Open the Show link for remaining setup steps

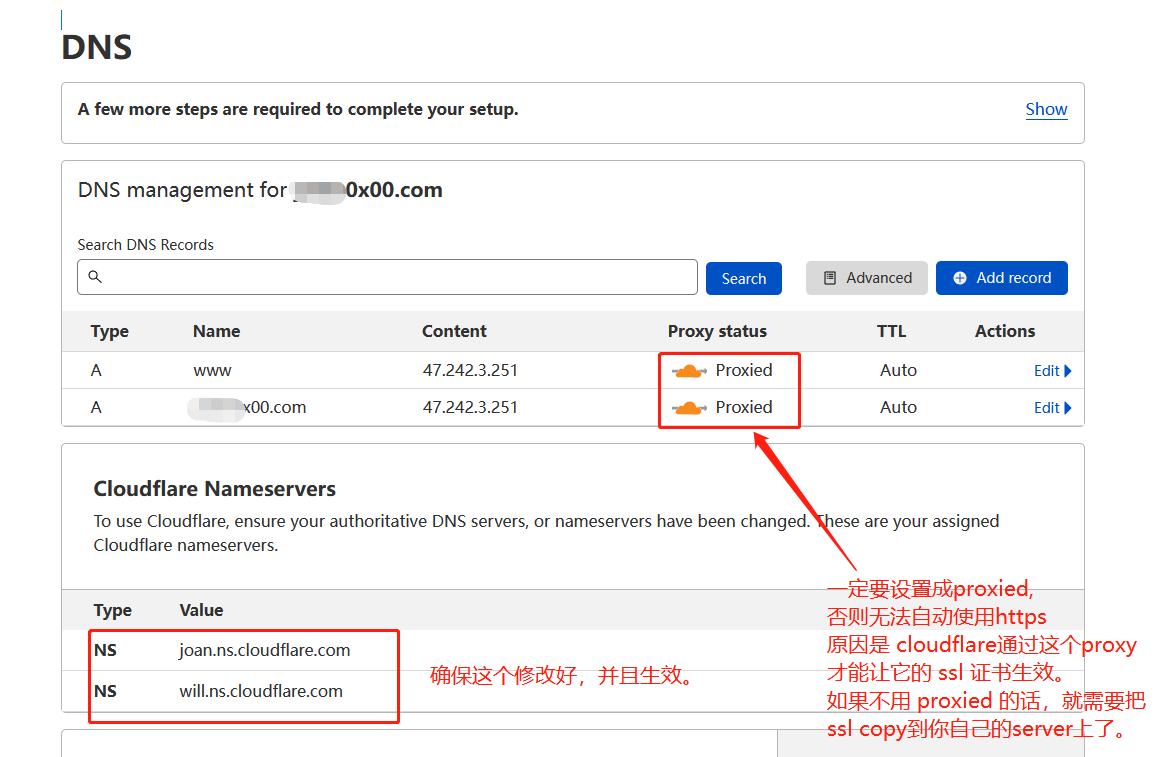pyautogui.click(x=1046, y=109)
